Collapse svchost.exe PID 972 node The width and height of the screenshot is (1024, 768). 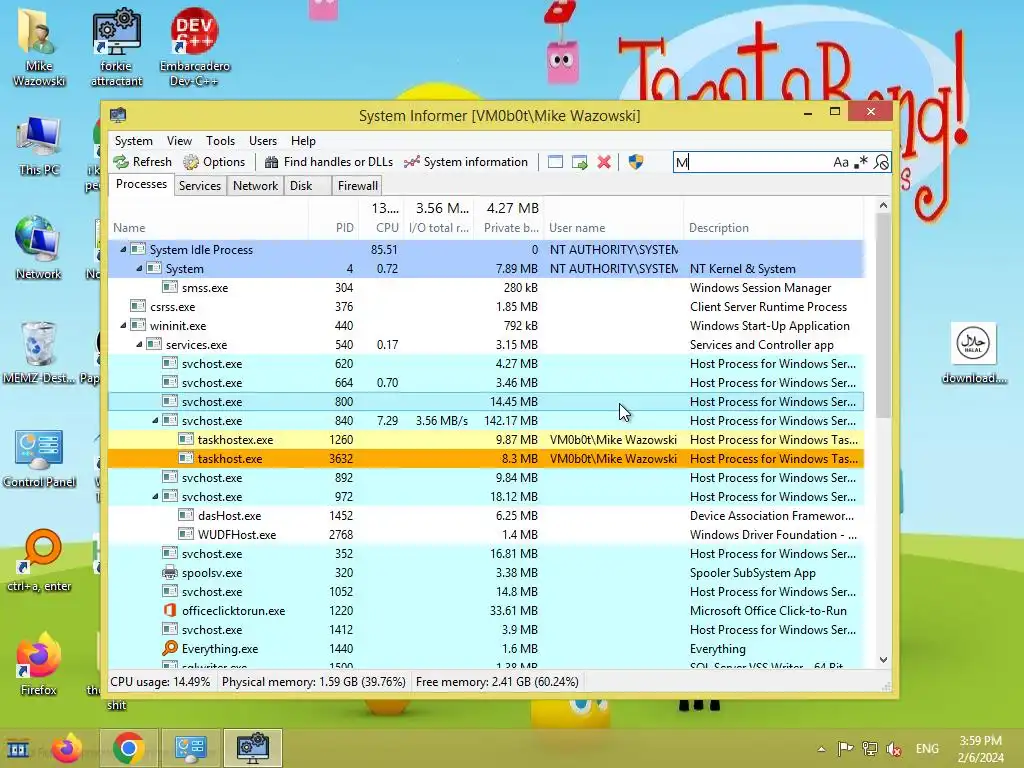pyautogui.click(x=155, y=496)
